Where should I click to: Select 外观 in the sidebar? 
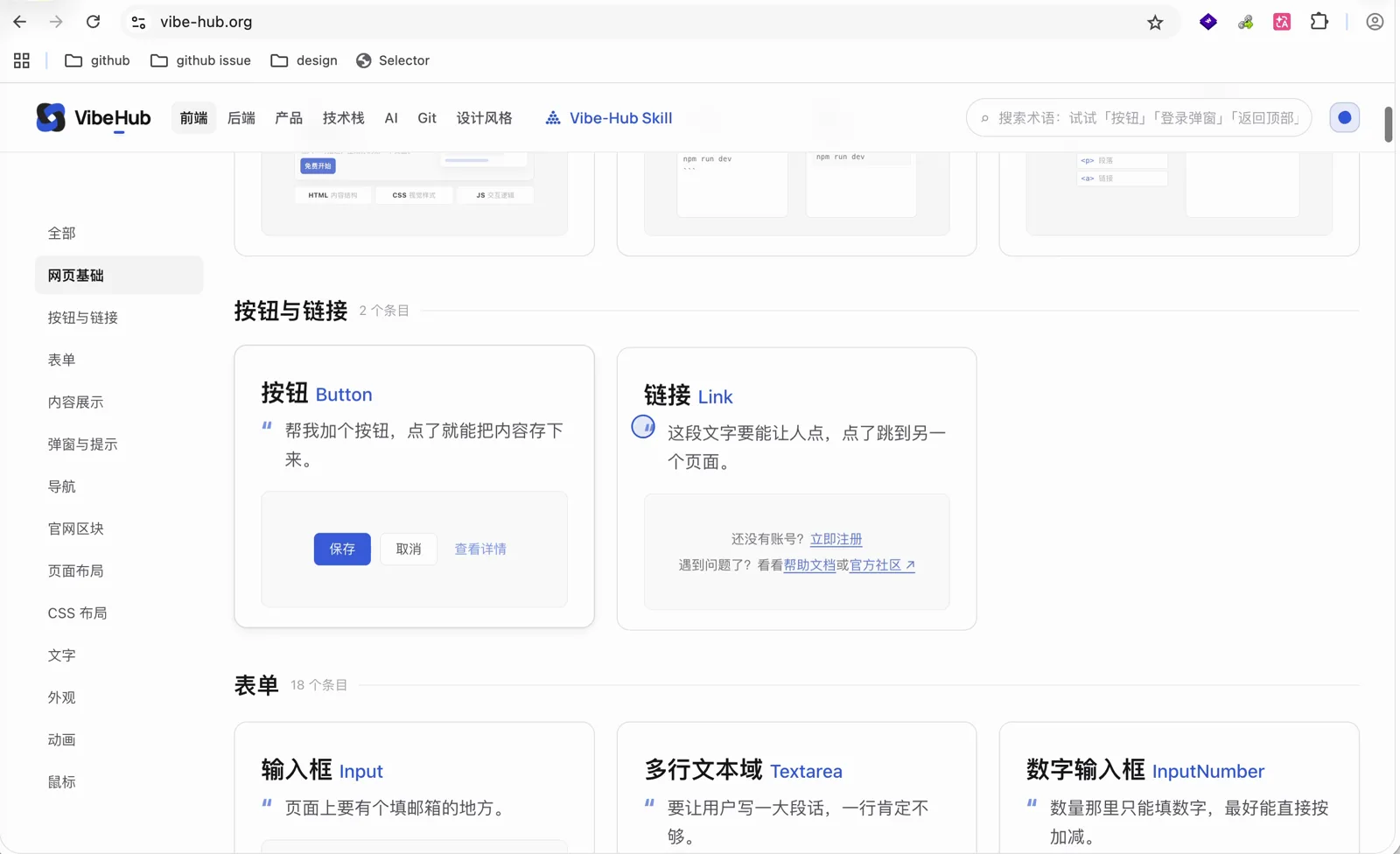(x=119, y=697)
